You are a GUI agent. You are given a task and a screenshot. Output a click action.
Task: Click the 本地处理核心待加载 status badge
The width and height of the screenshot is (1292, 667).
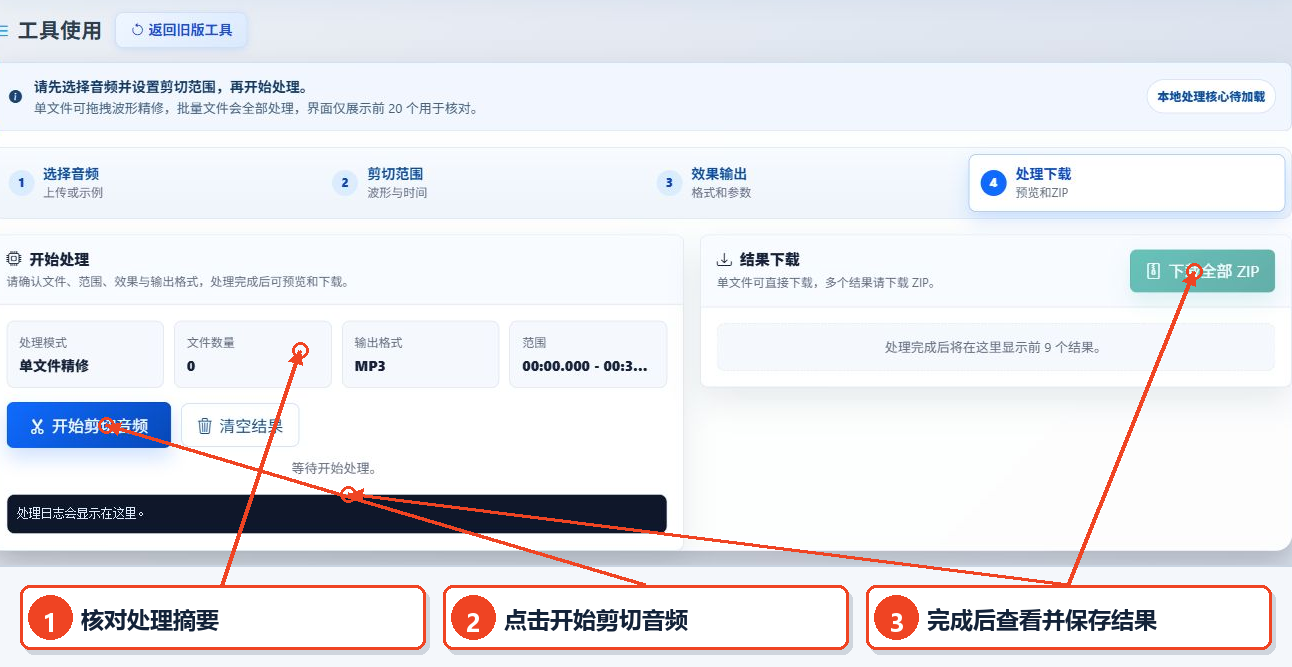click(x=1211, y=97)
